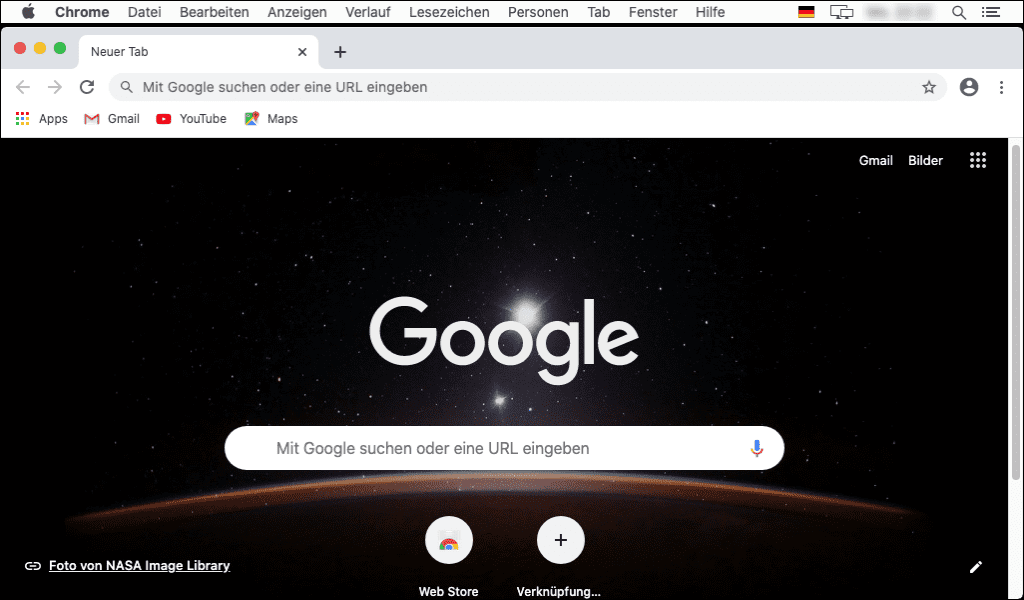Click the chain link icon beside photo credit

click(33, 566)
